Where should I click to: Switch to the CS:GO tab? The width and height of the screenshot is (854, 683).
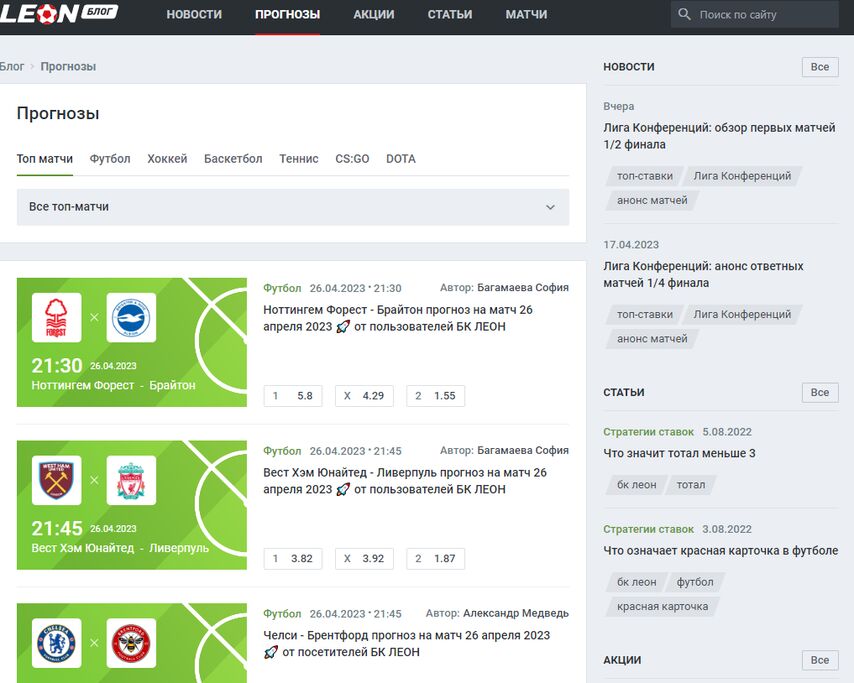(x=352, y=159)
